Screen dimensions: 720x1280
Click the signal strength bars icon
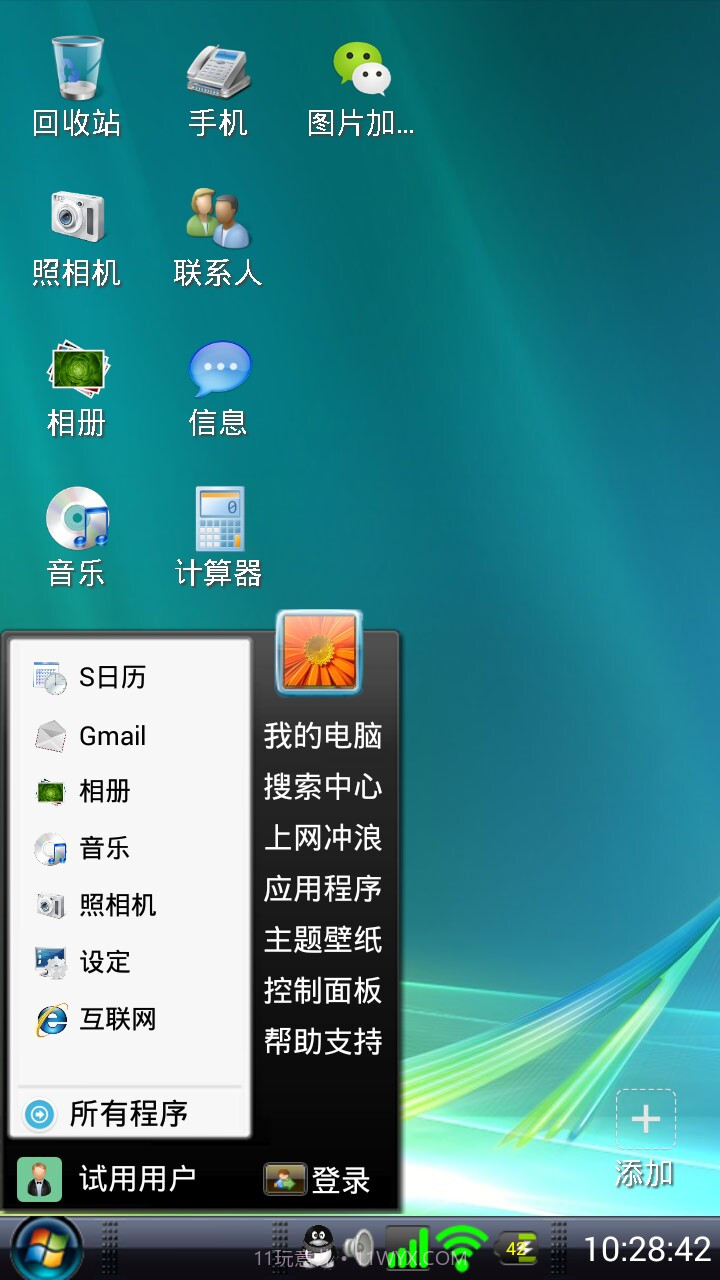click(x=408, y=1247)
